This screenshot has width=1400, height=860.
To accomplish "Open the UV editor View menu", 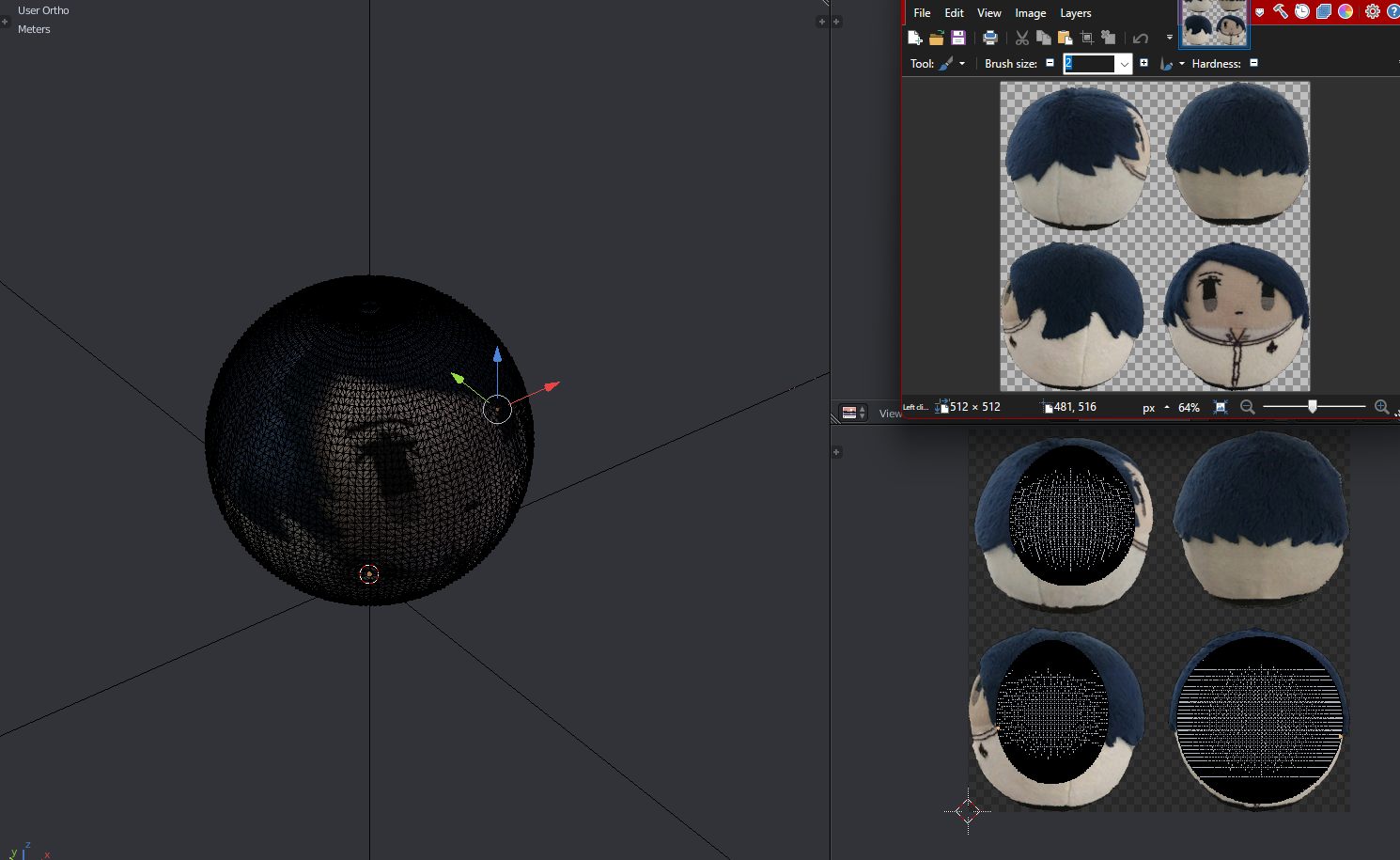I will click(890, 414).
